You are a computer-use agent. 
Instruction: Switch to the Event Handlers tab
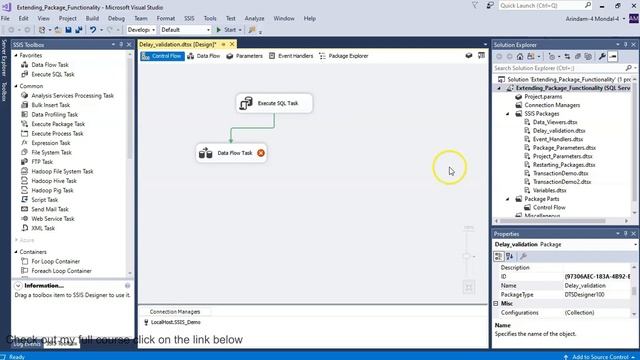(x=291, y=56)
